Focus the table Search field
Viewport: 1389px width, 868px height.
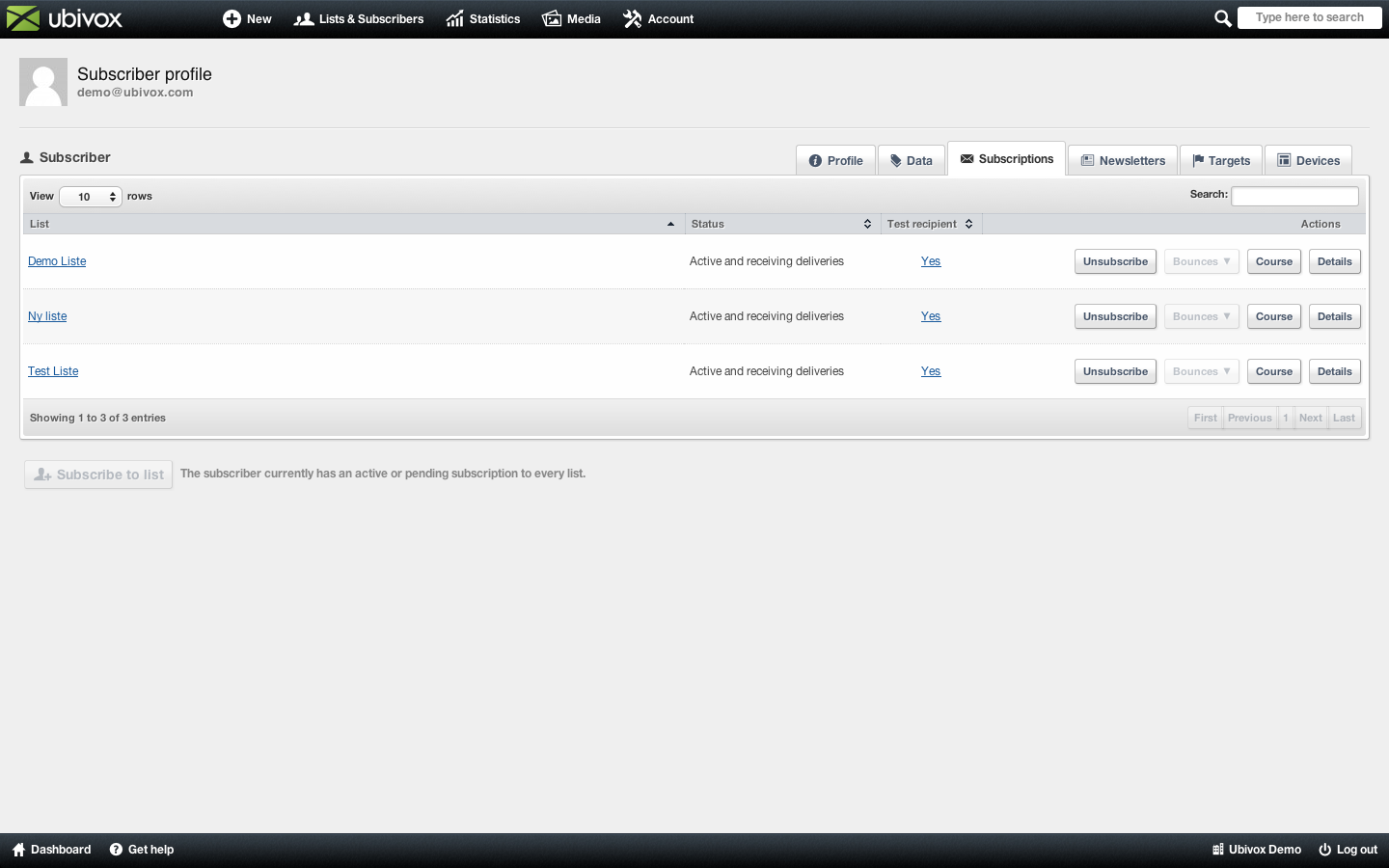1294,196
